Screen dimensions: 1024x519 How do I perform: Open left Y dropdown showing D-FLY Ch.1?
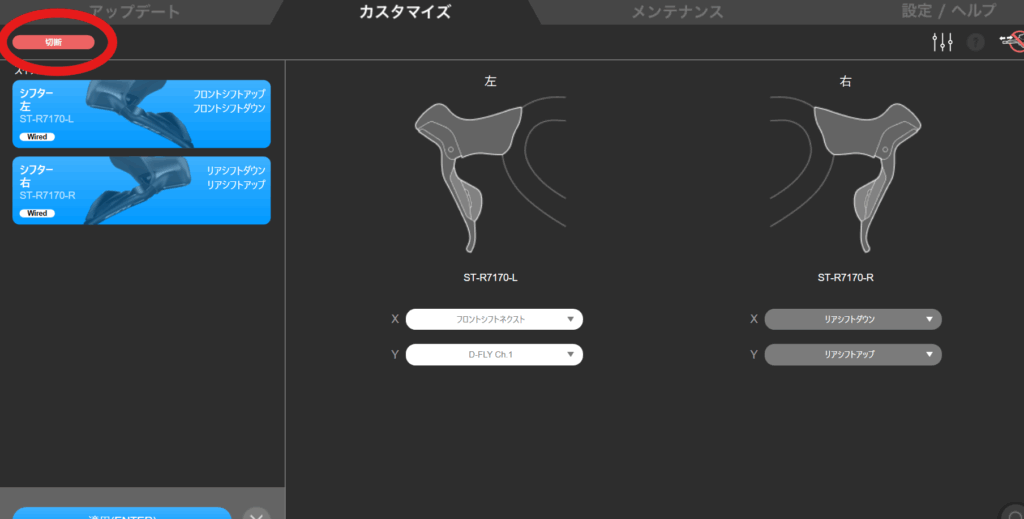494,354
